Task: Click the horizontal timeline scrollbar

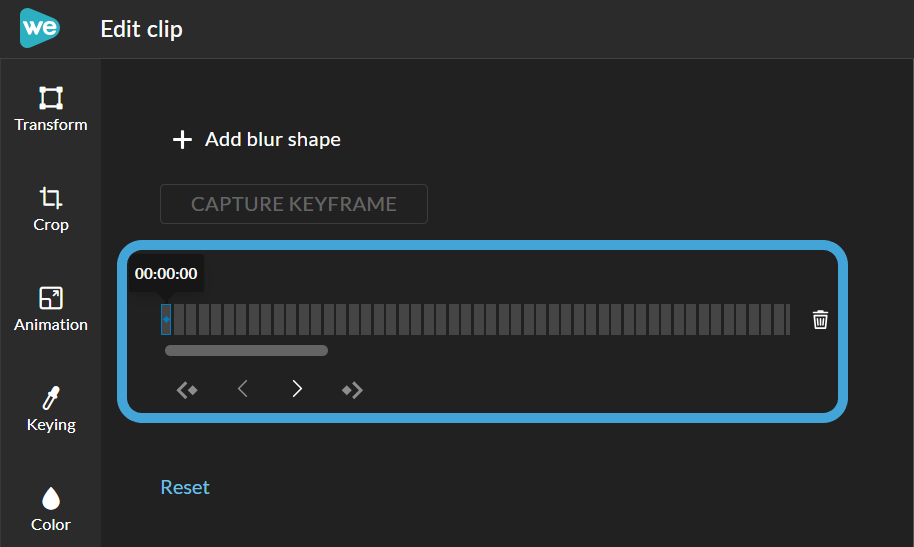Action: (x=246, y=351)
